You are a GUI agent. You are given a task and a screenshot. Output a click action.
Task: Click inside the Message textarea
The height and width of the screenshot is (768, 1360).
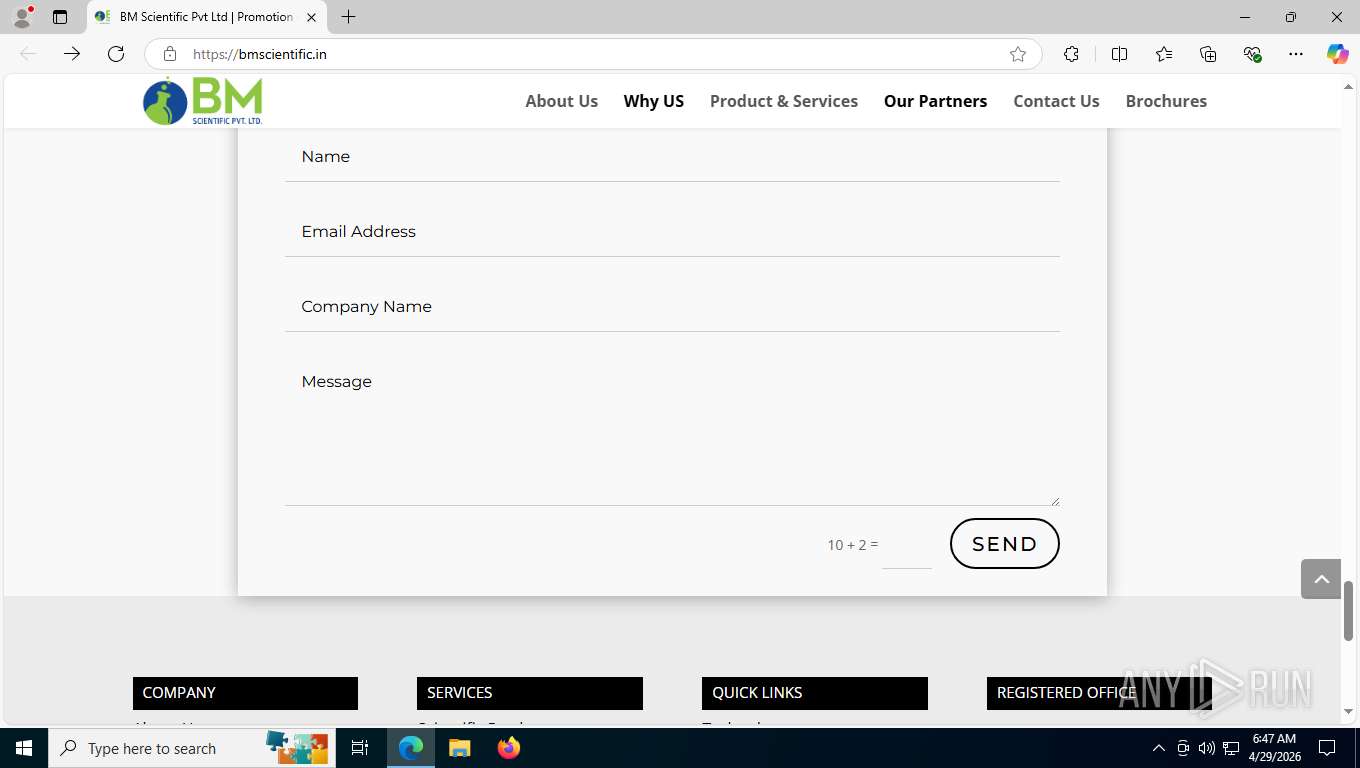click(672, 431)
